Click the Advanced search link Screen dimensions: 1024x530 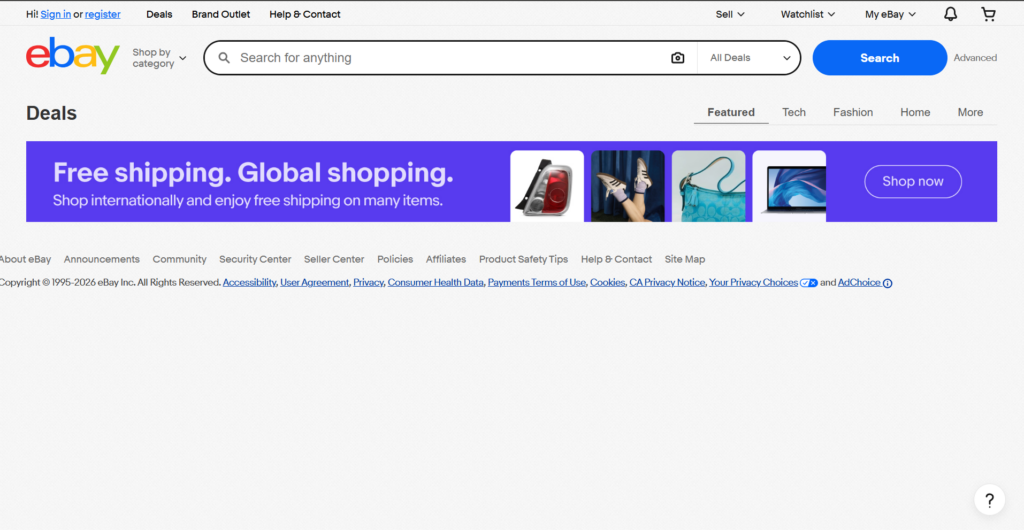(975, 58)
